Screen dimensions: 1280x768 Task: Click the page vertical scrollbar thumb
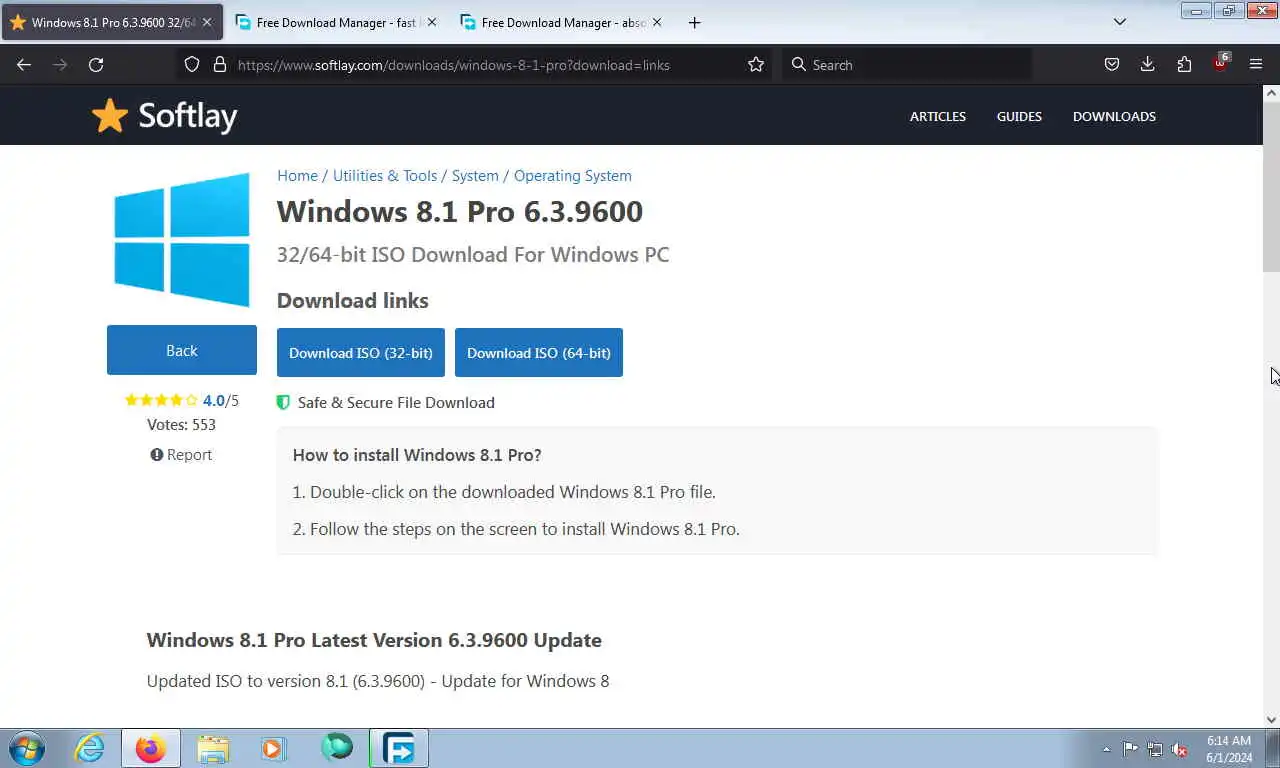point(1271,188)
